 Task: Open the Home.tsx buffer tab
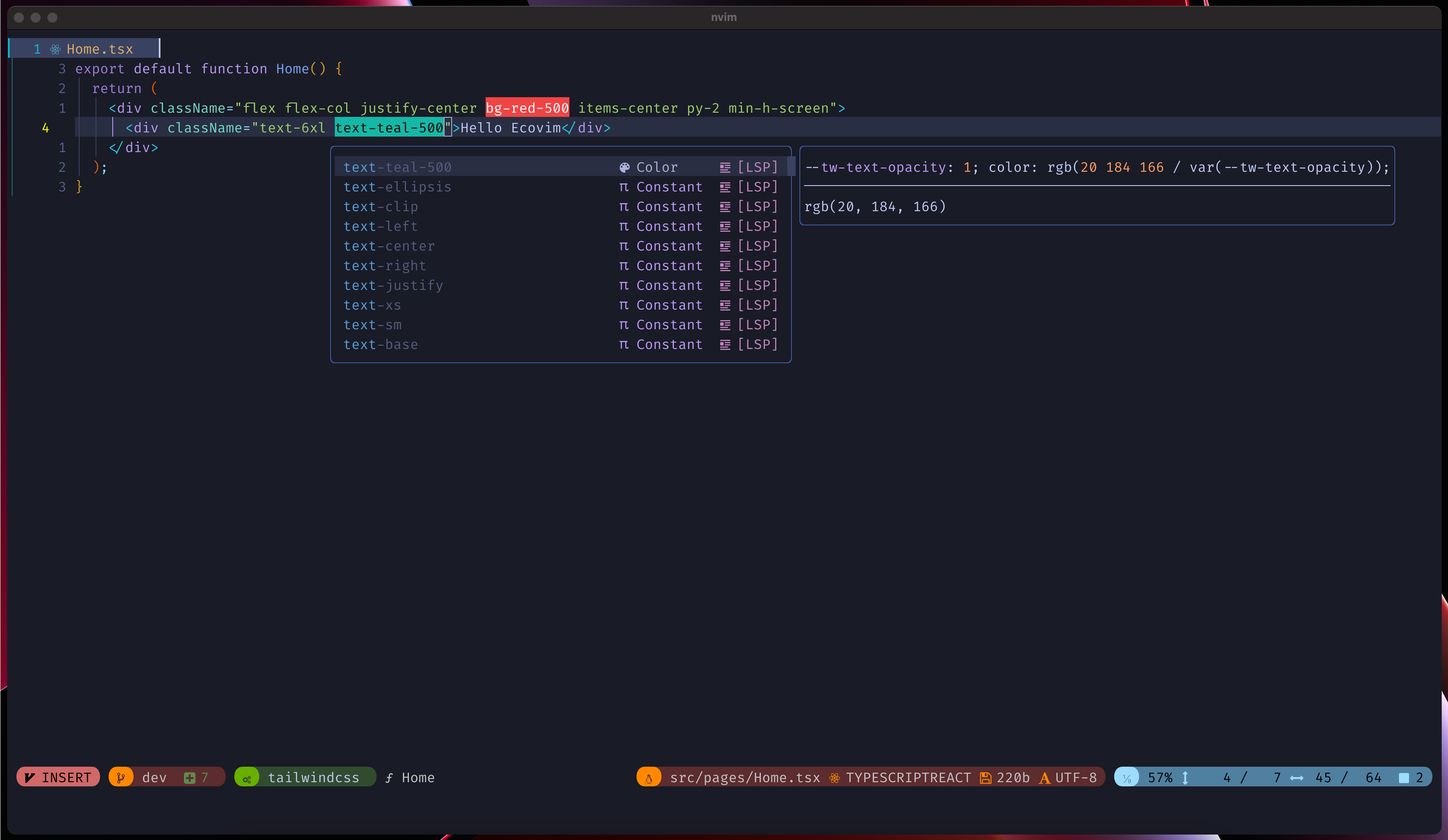pyautogui.click(x=99, y=49)
